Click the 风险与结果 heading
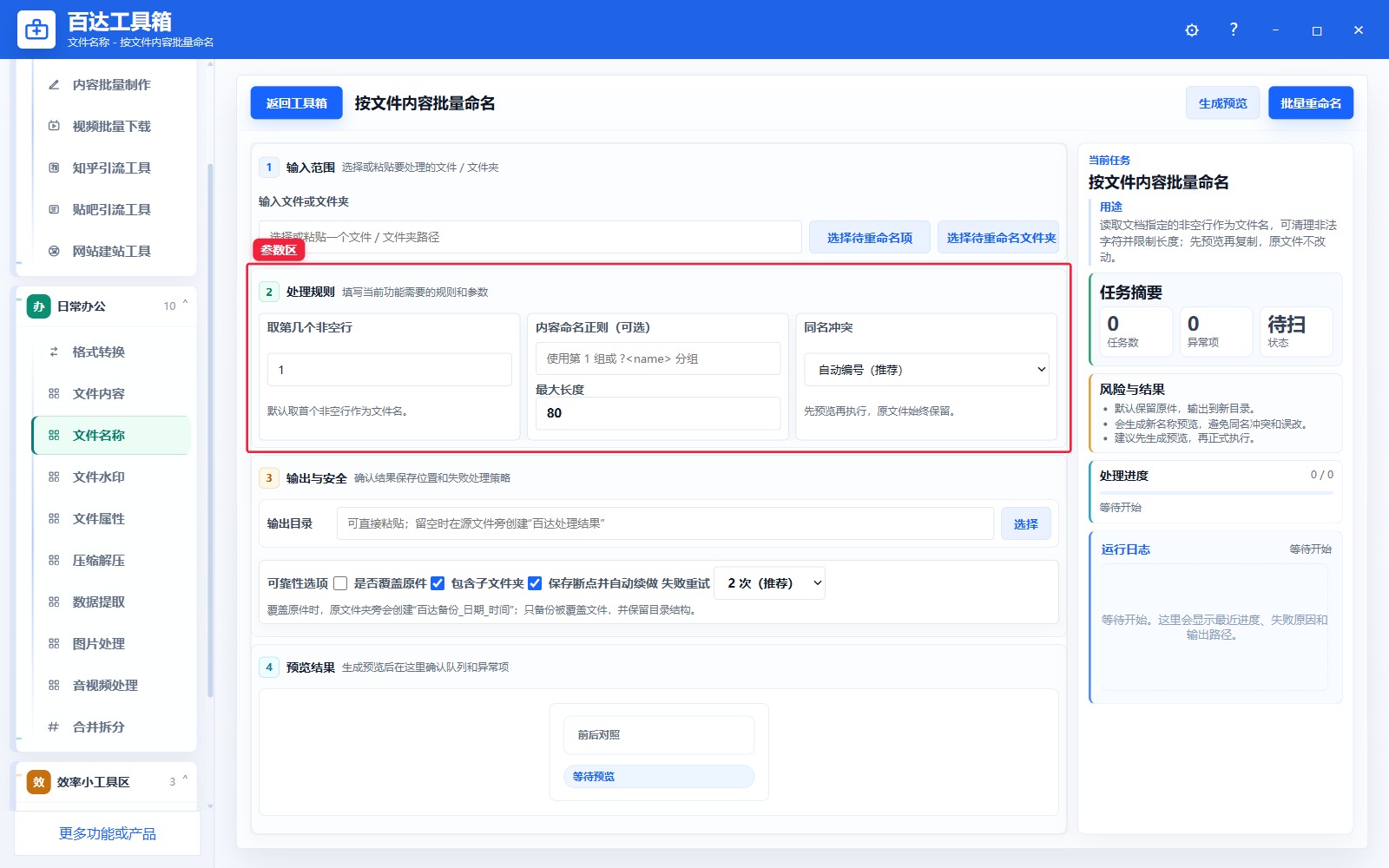 [1132, 390]
